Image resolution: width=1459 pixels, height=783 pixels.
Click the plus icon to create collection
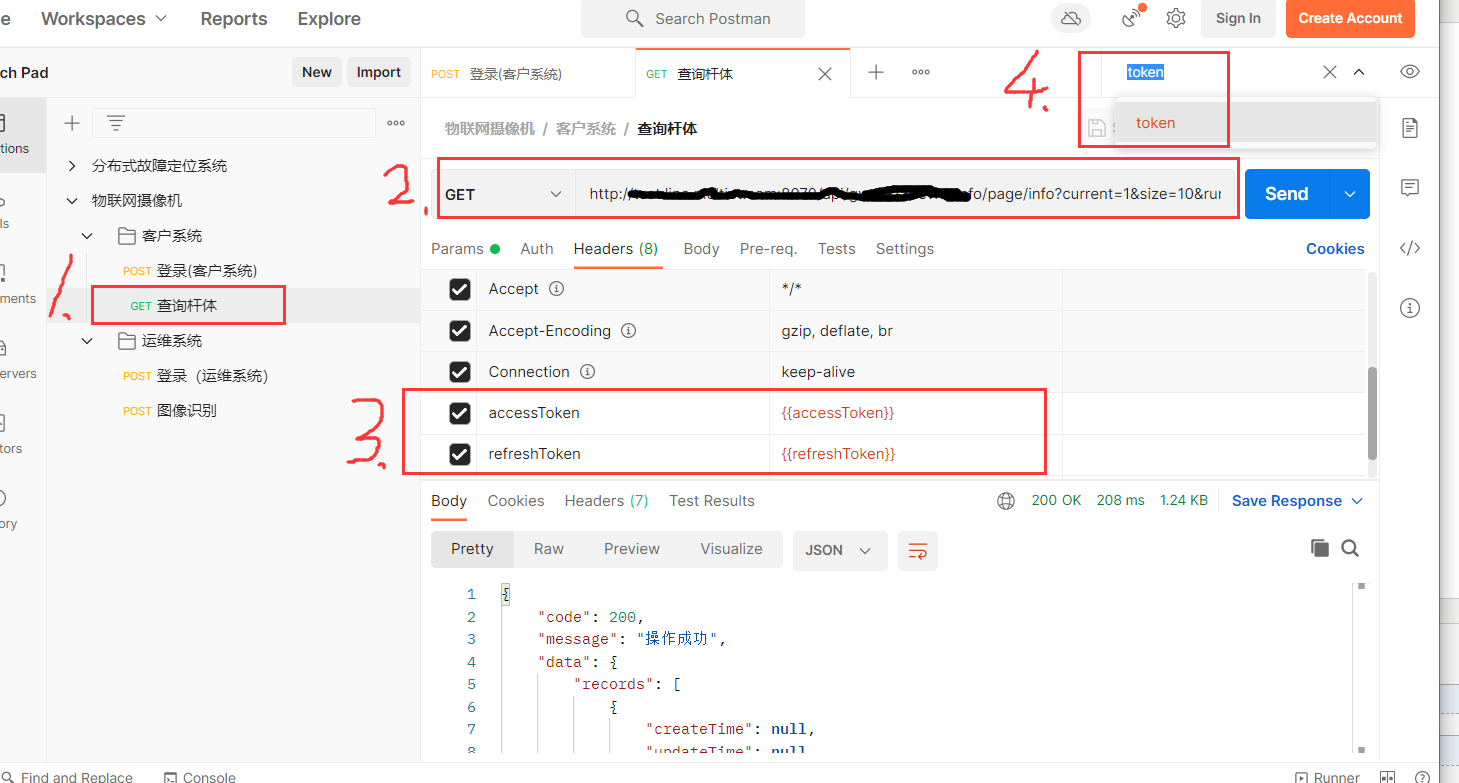click(72, 123)
